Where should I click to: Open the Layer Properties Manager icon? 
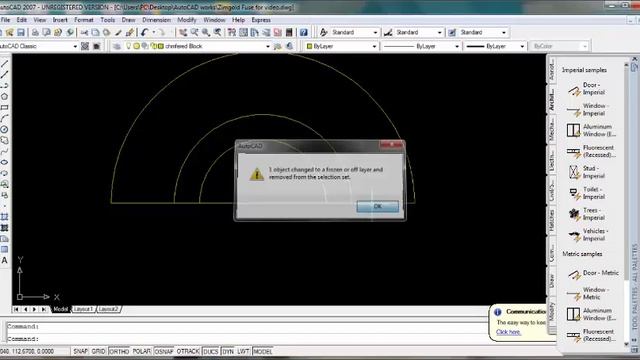coord(116,46)
